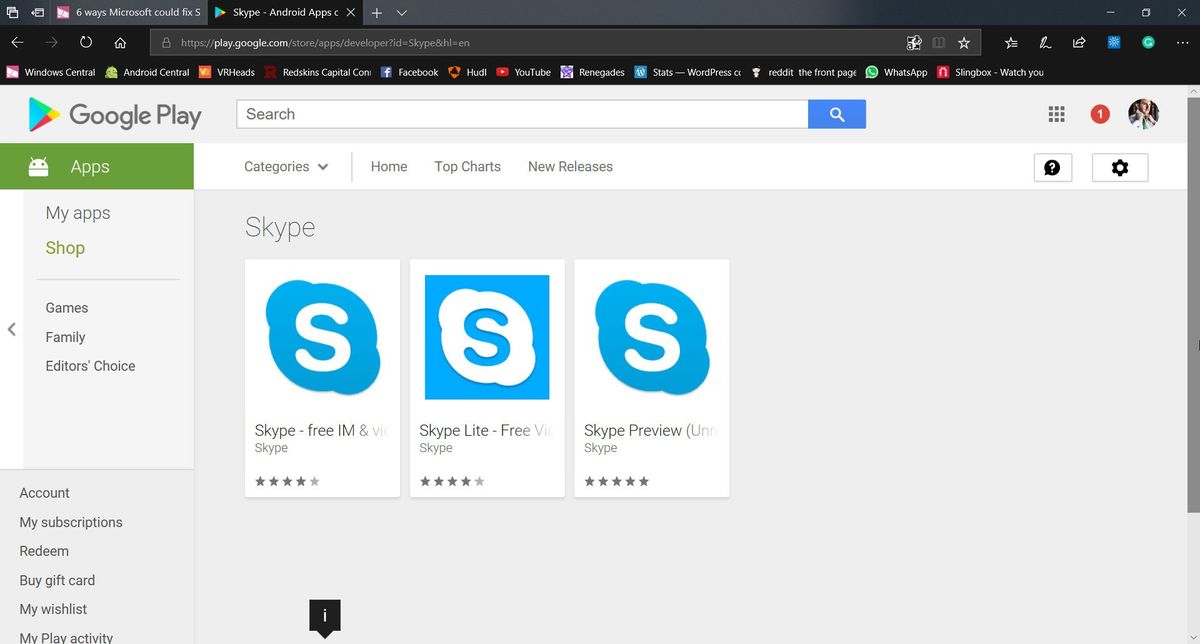Open the Edge more options ellipsis menu
1200x644 pixels.
coord(1183,42)
